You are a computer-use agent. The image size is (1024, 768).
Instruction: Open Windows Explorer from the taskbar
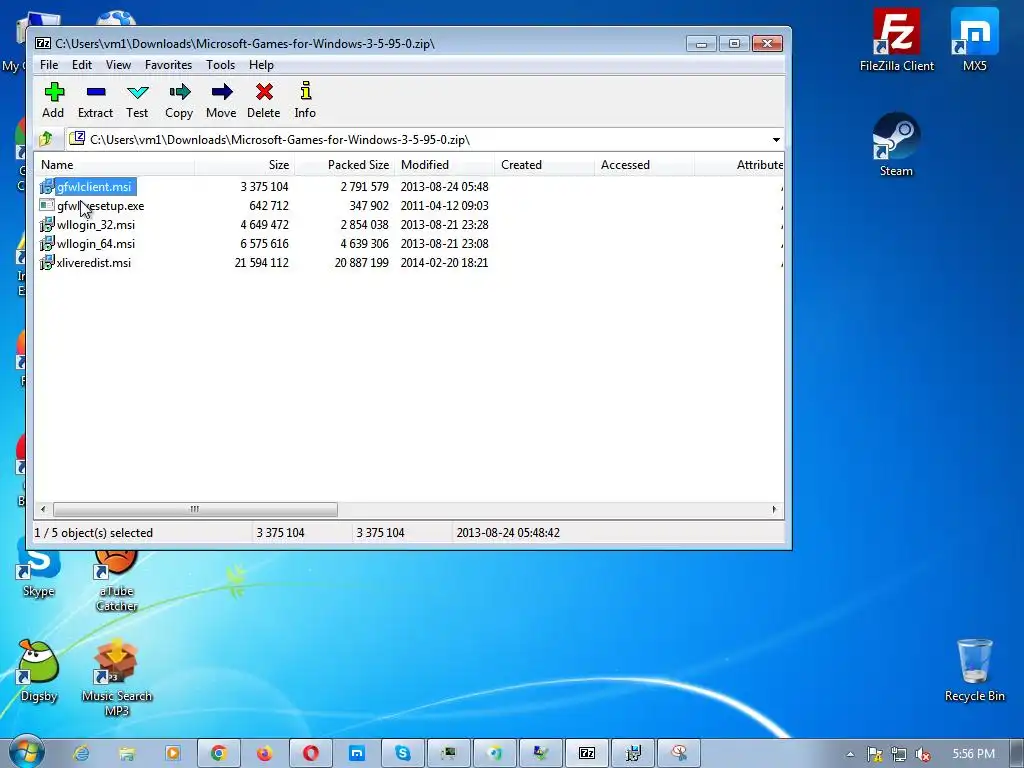point(127,754)
